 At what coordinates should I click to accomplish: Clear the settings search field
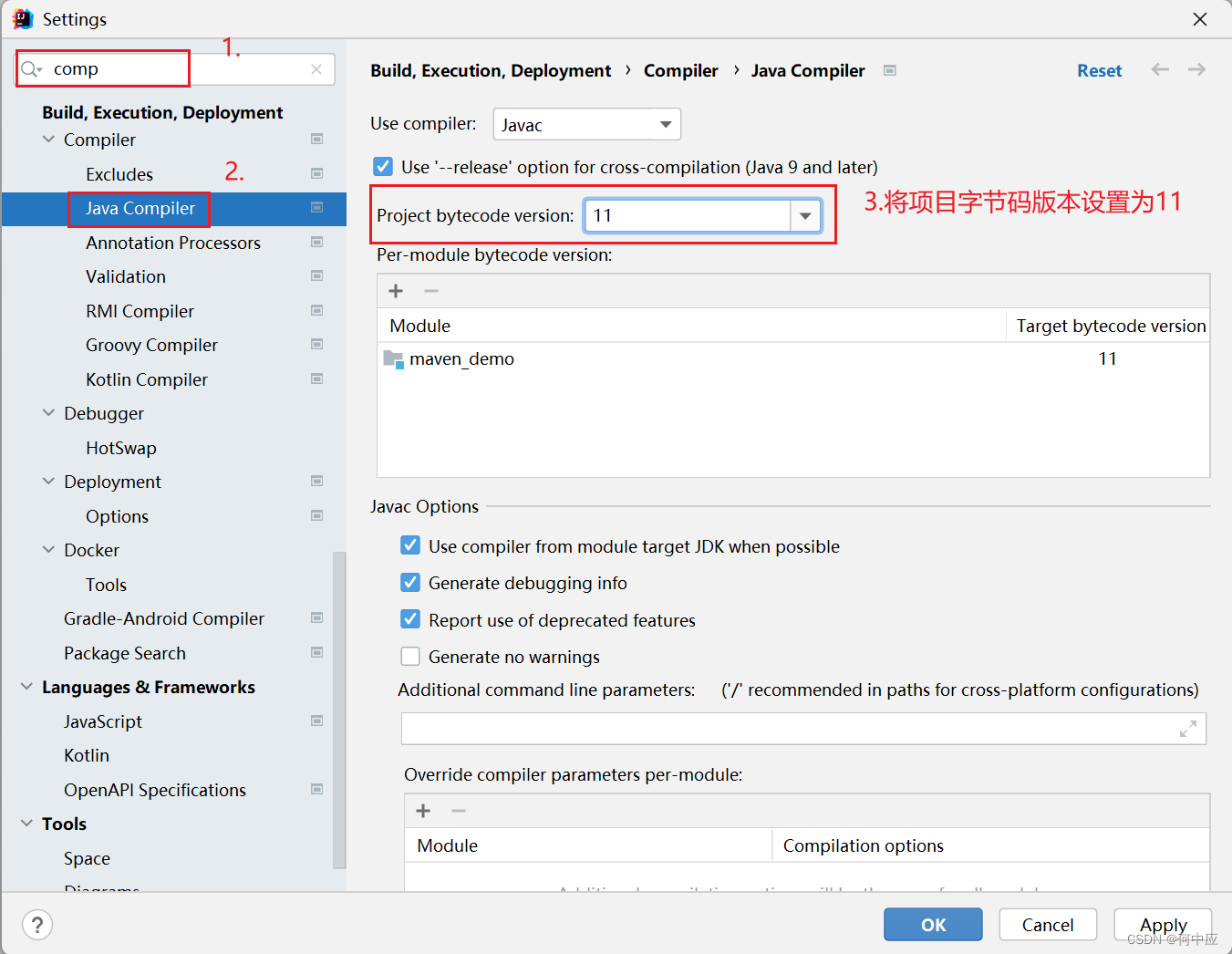click(316, 69)
